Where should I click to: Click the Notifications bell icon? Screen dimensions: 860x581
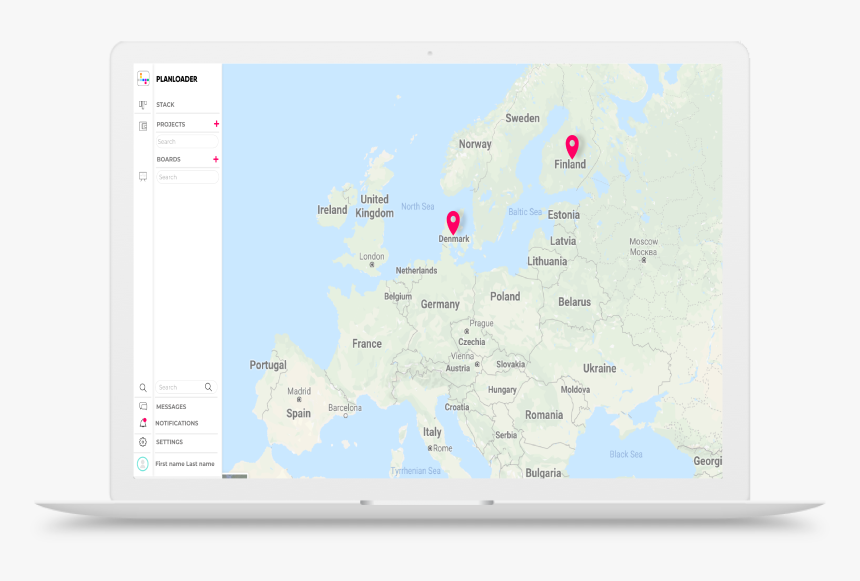[143, 423]
